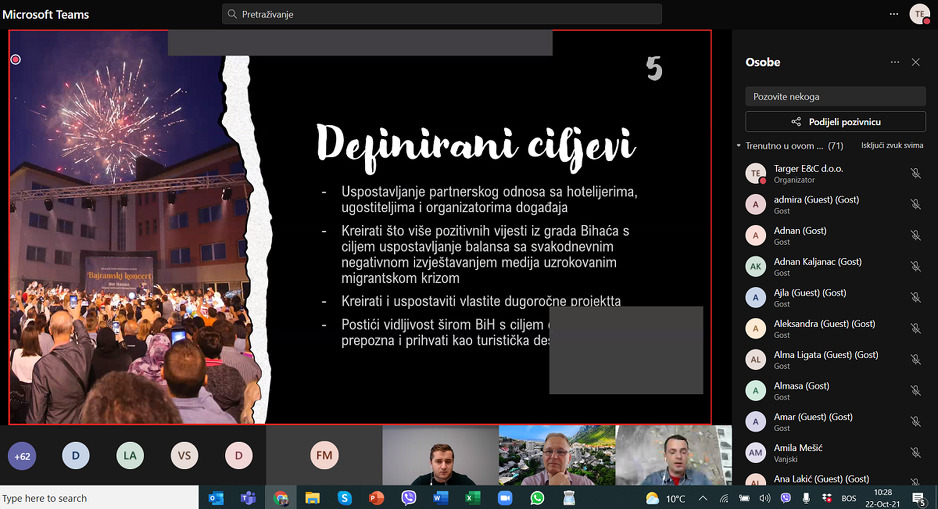Screen dimensions: 938x509
Task: Close the Osobe participants panel
Action: [x=916, y=62]
